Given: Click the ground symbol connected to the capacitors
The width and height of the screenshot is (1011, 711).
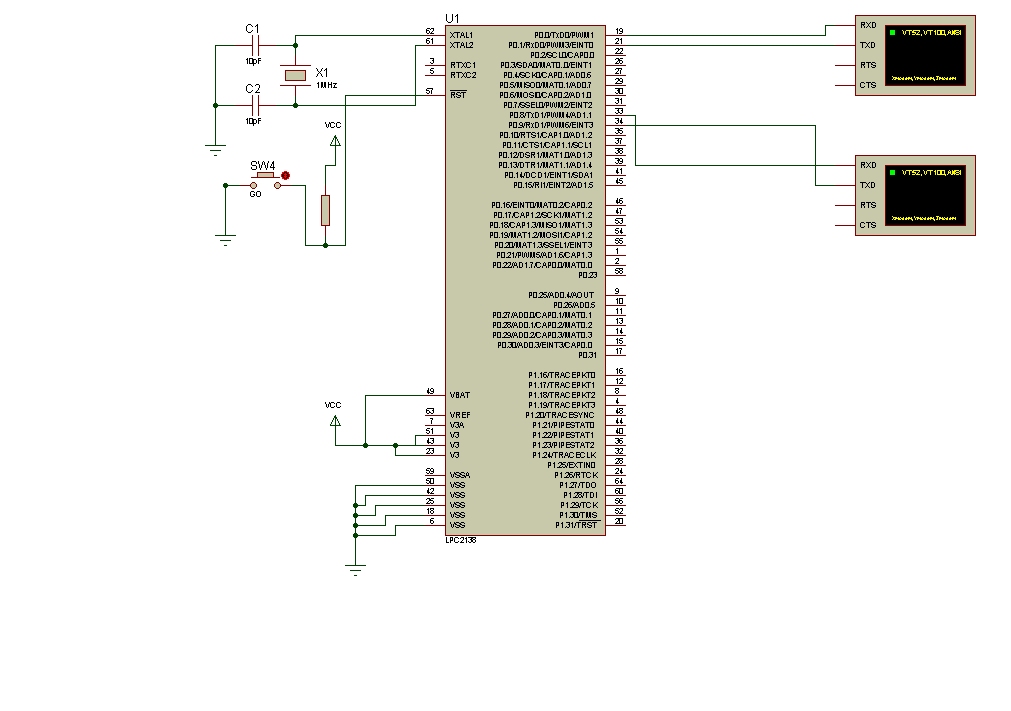Looking at the screenshot, I should click(x=215, y=151).
